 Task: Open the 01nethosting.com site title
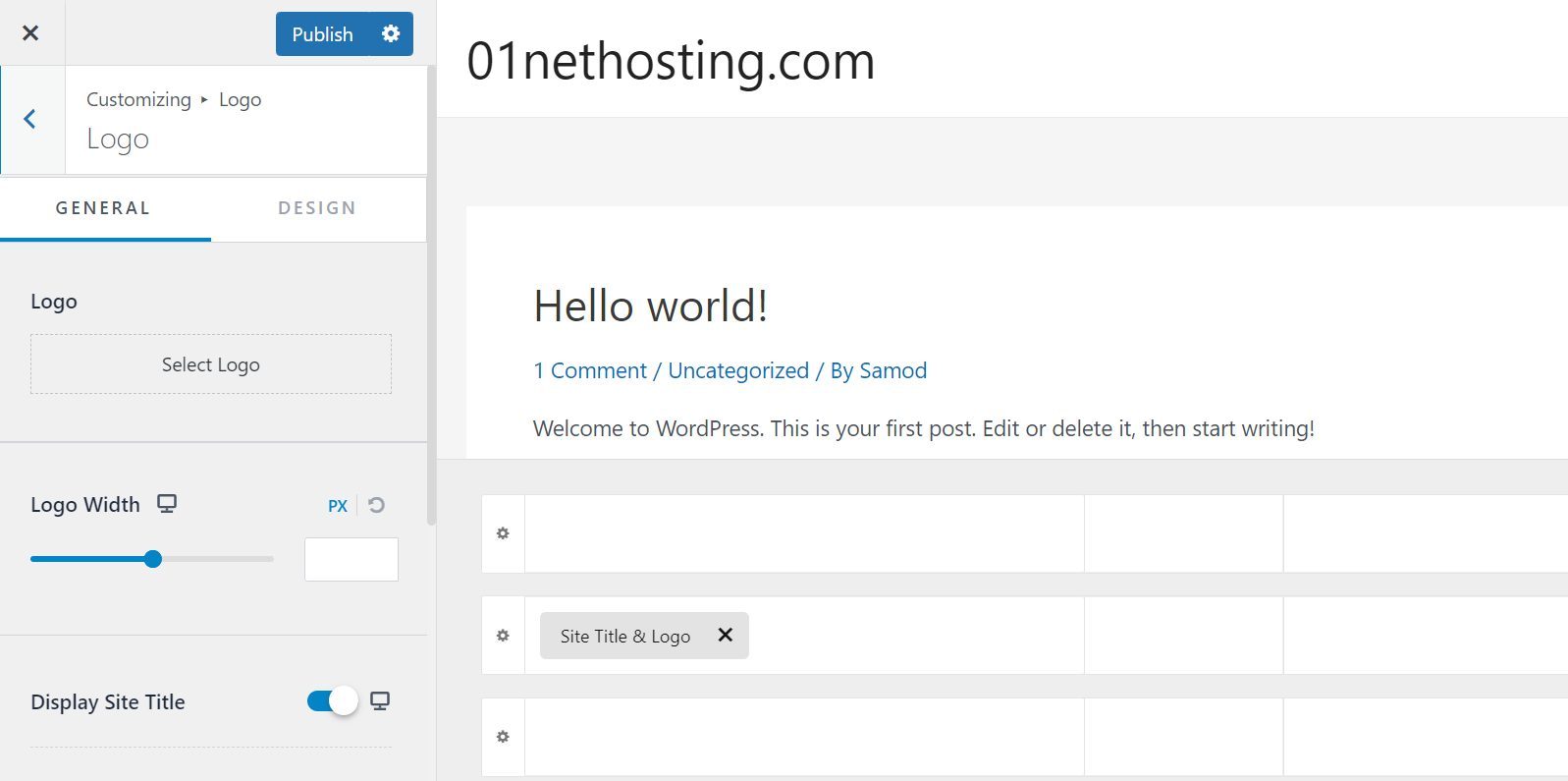(671, 60)
